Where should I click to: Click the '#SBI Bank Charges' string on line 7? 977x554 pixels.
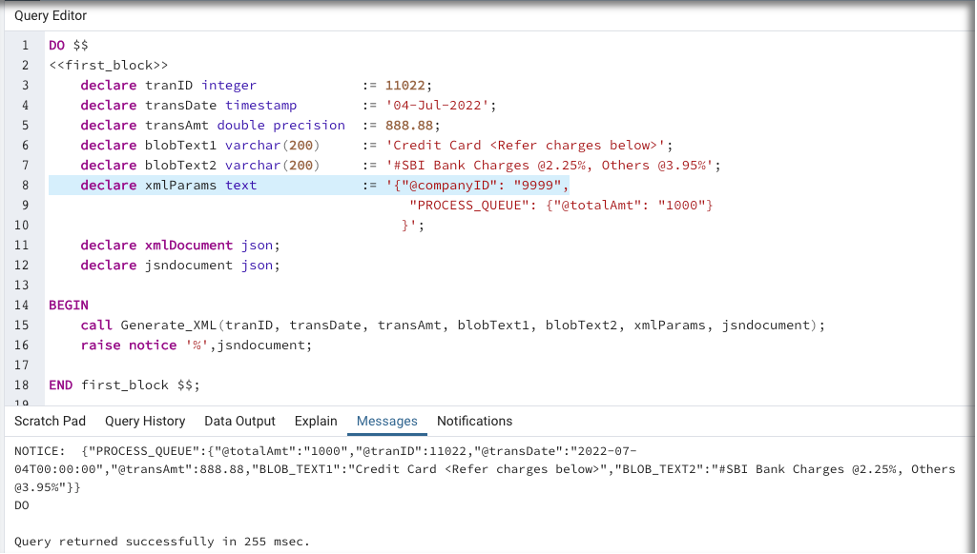(x=549, y=165)
